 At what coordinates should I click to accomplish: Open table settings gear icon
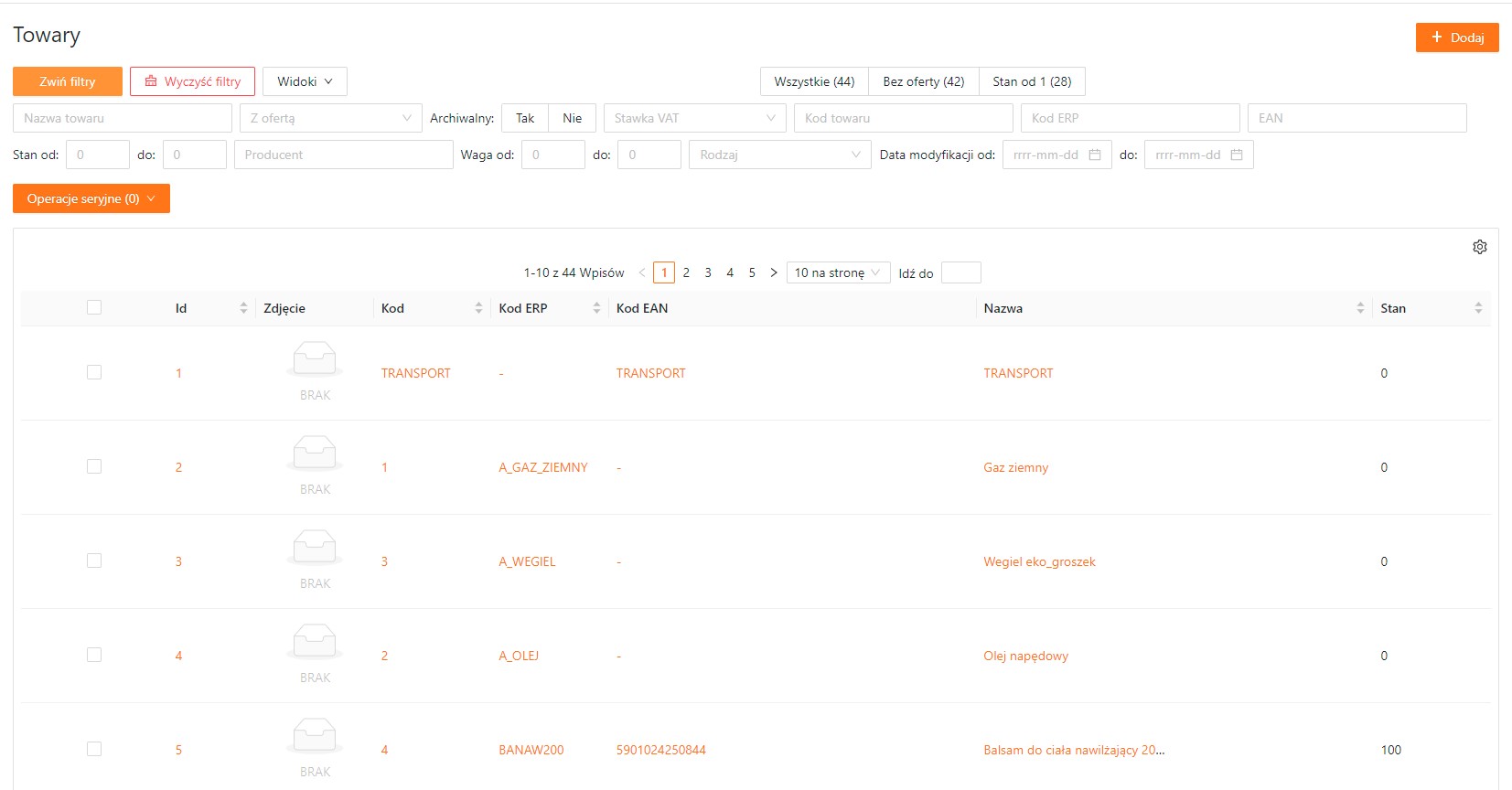click(x=1479, y=247)
